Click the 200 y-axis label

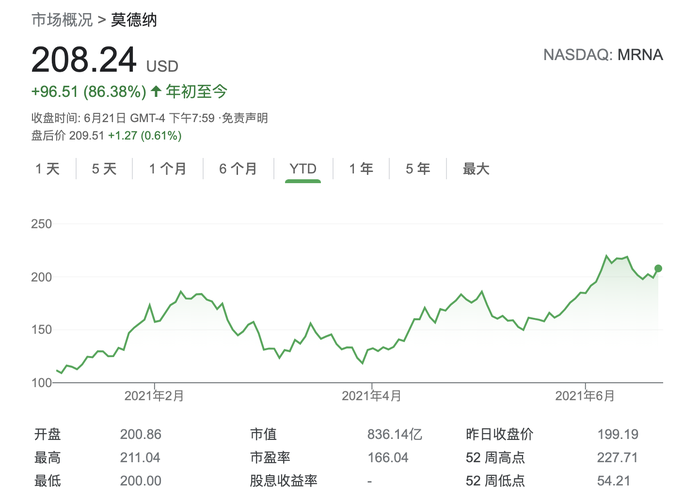(x=42, y=277)
